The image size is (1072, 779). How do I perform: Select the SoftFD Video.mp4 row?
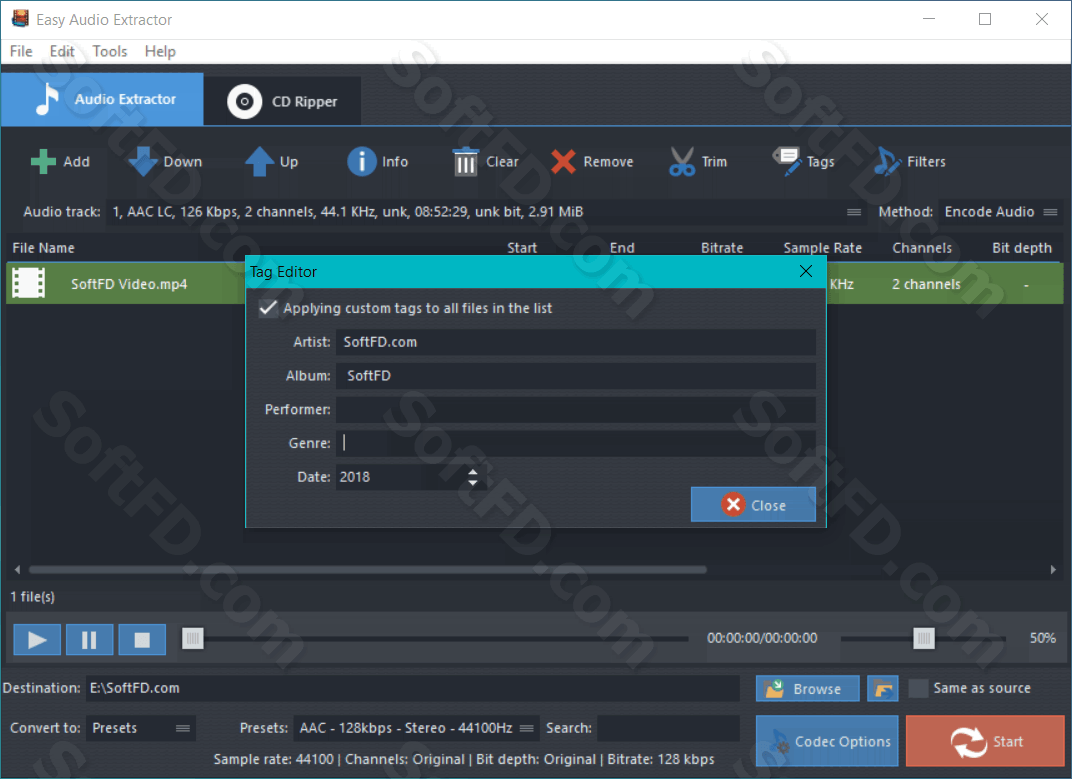pos(535,283)
